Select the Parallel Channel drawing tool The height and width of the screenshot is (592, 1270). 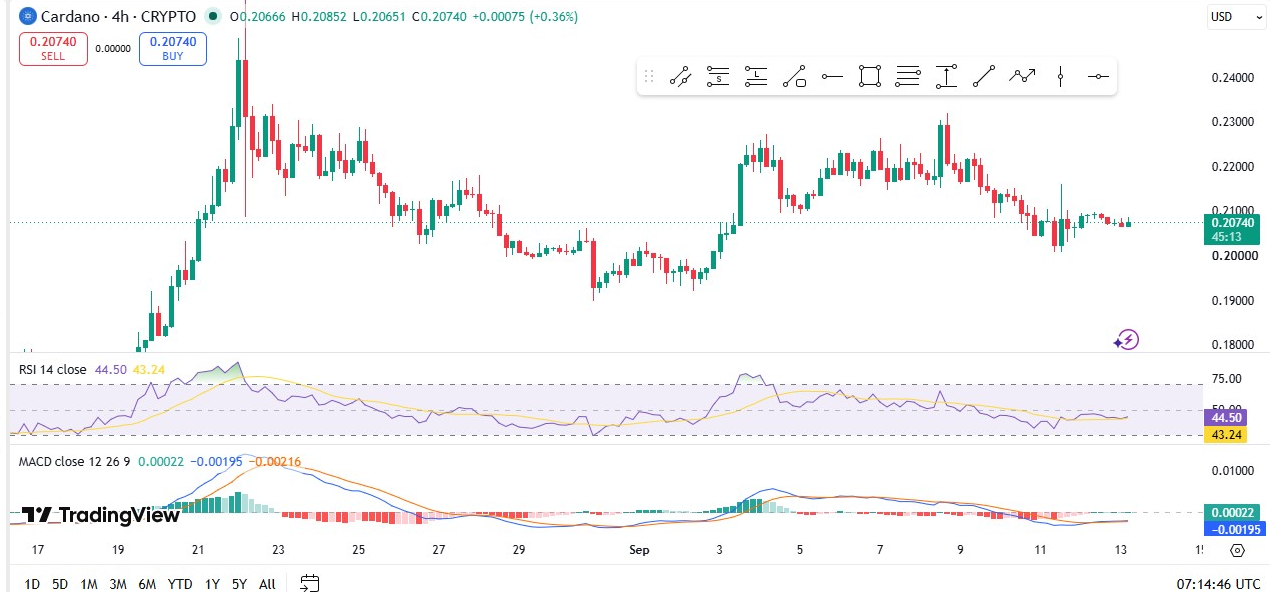[x=681, y=76]
